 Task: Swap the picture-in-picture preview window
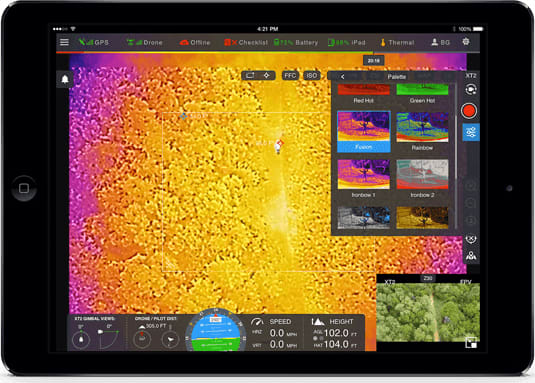pyautogui.click(x=471, y=342)
